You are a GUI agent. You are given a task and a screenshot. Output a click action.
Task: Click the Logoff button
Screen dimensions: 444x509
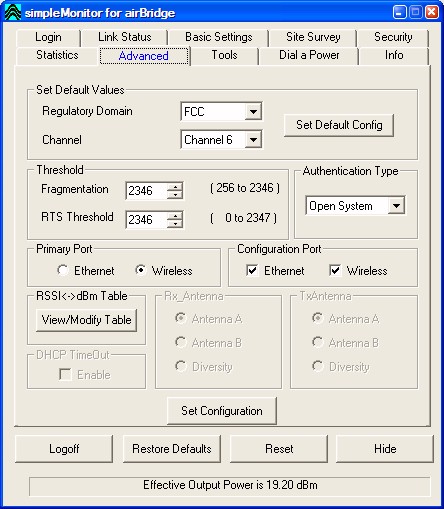tap(64, 449)
